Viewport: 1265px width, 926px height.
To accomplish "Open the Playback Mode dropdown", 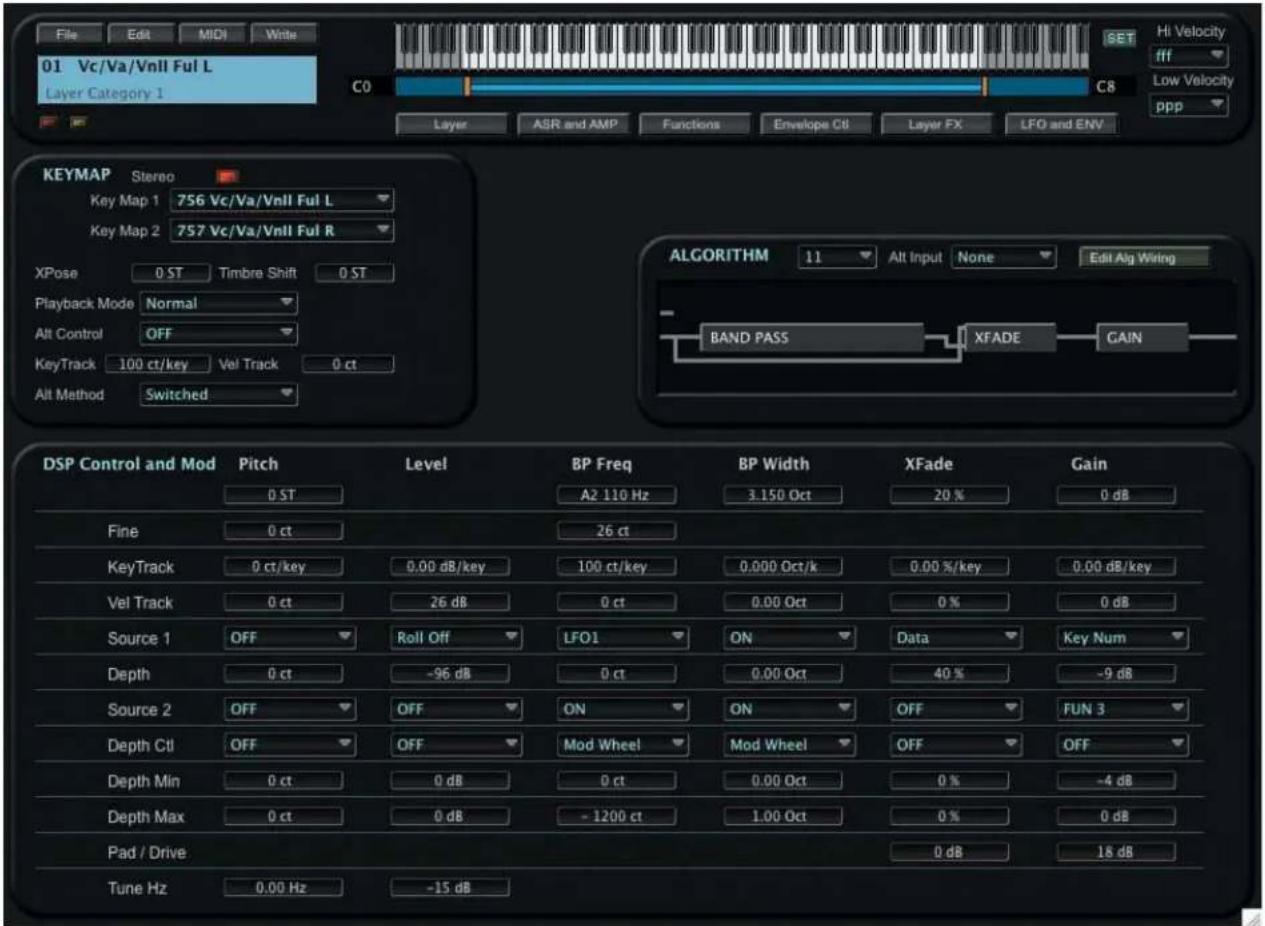I will tap(219, 301).
